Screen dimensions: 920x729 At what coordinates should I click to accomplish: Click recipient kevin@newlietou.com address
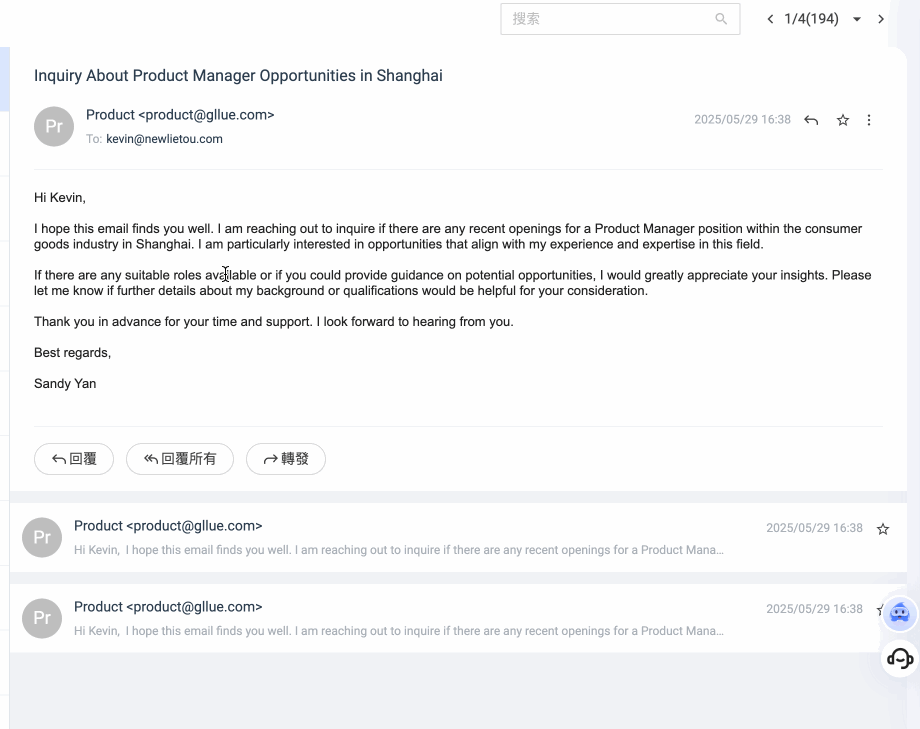pos(164,139)
